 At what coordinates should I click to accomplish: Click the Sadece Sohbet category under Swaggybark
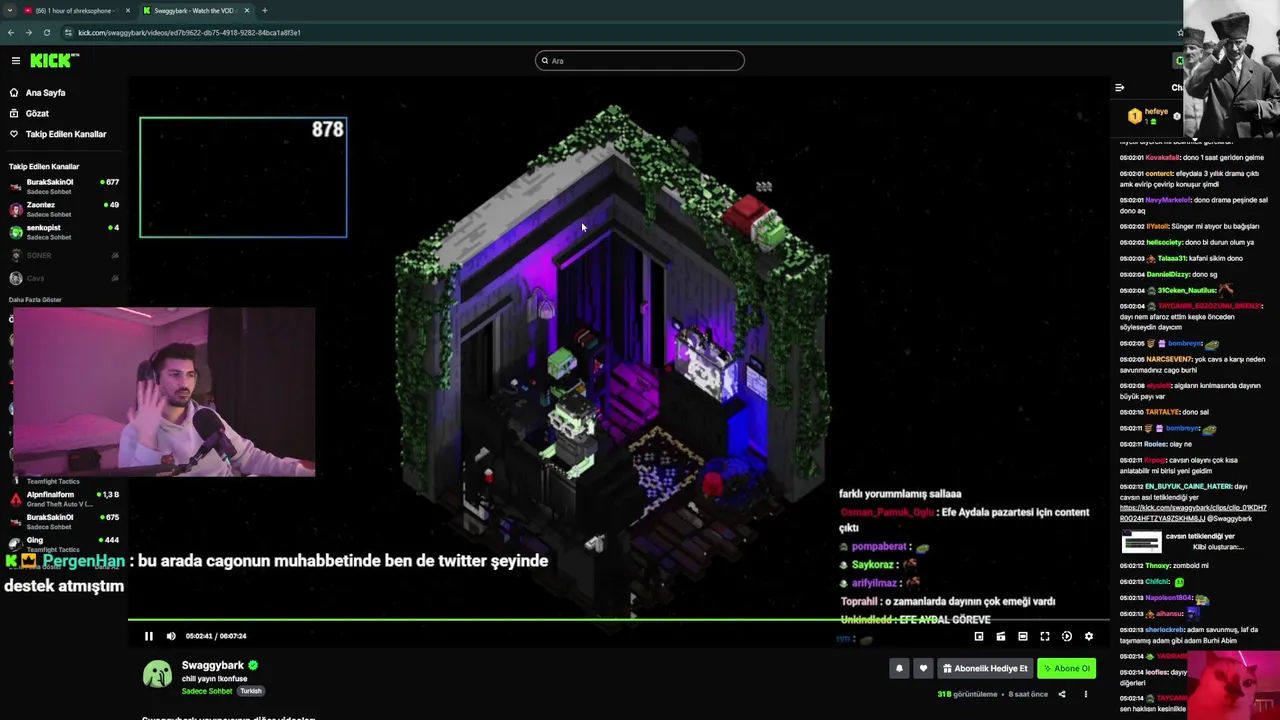[207, 691]
